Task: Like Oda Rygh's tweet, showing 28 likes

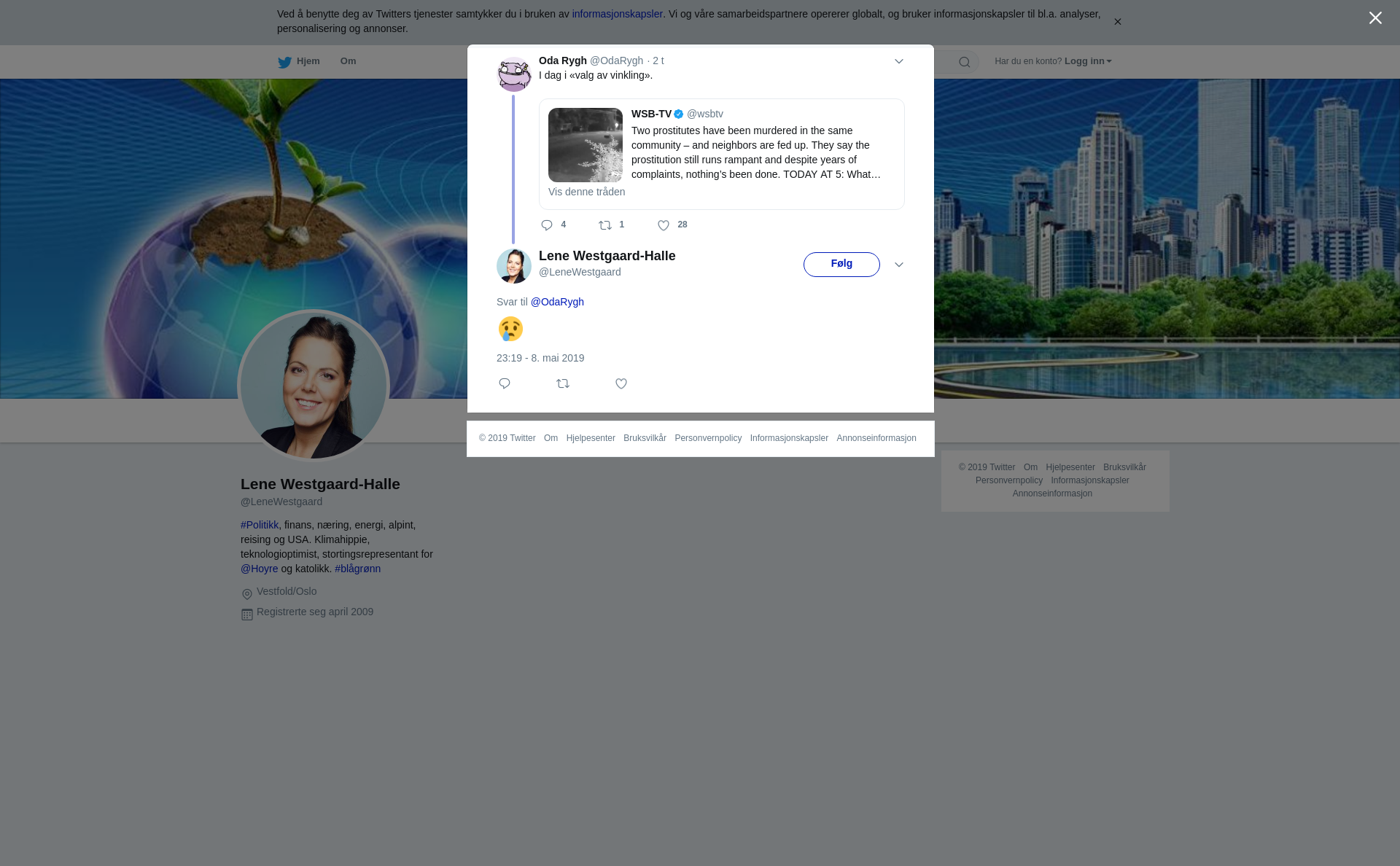Action: click(672, 225)
